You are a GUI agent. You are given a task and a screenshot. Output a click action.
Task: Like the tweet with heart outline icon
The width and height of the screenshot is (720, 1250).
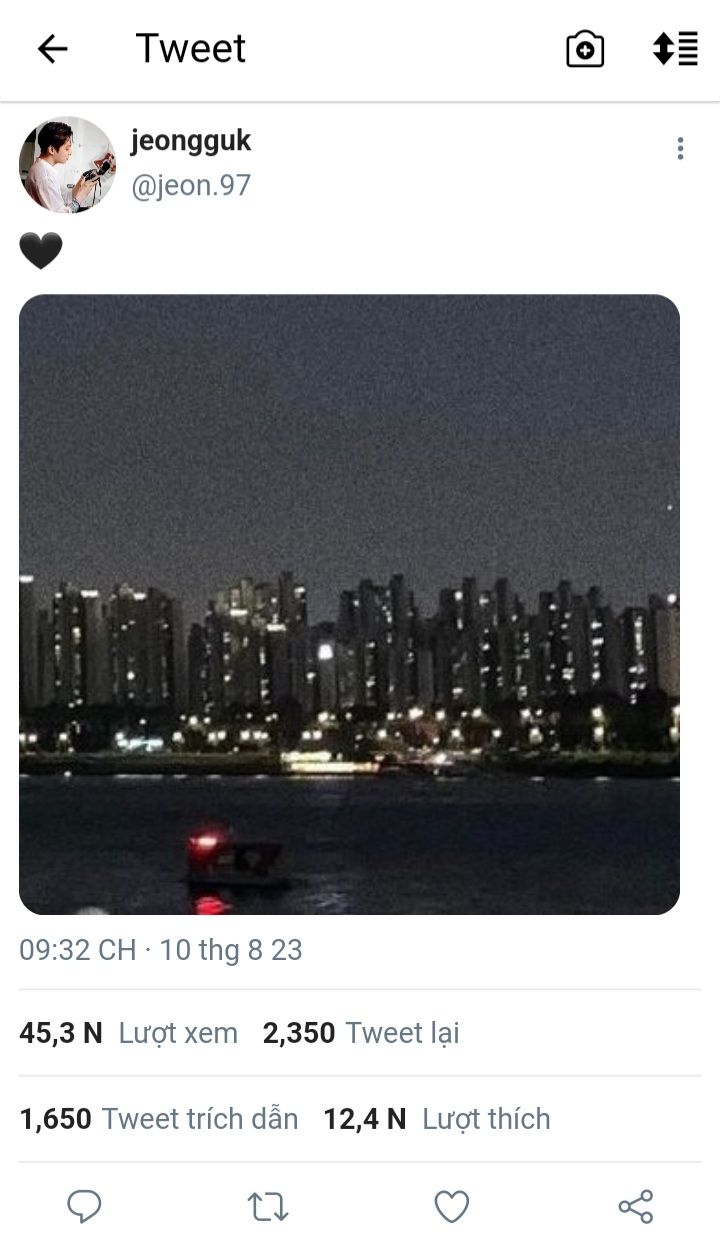(452, 1207)
